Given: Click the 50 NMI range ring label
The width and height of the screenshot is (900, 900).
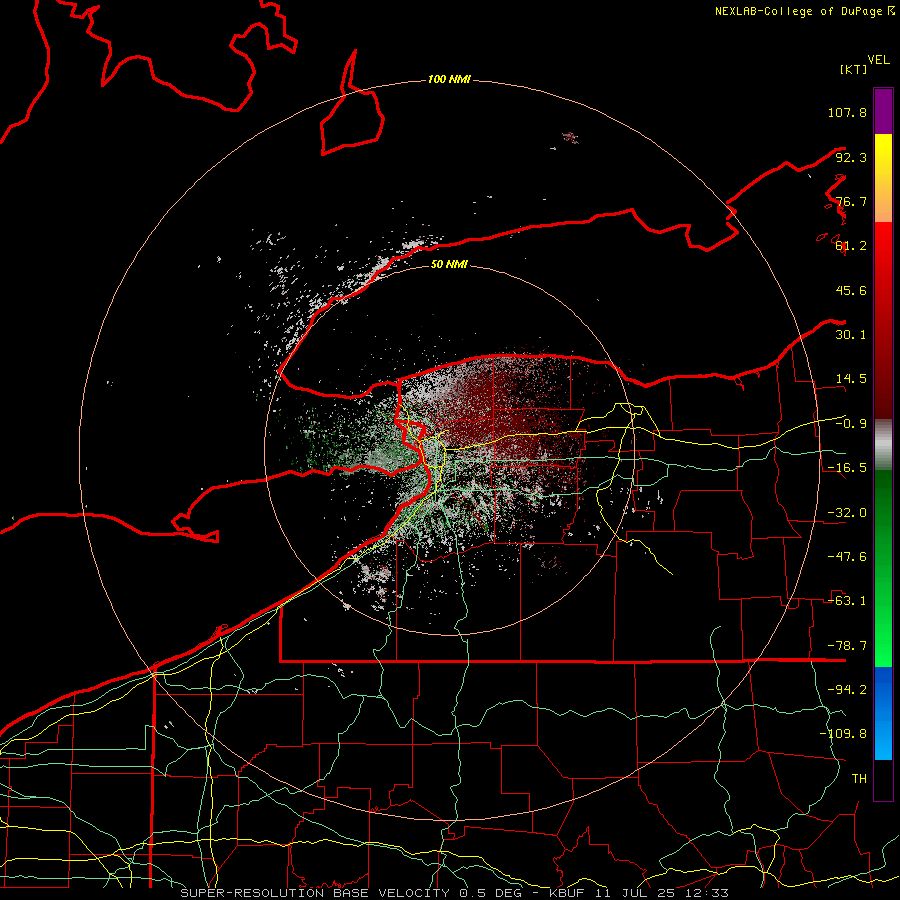Looking at the screenshot, I should 449,264.
